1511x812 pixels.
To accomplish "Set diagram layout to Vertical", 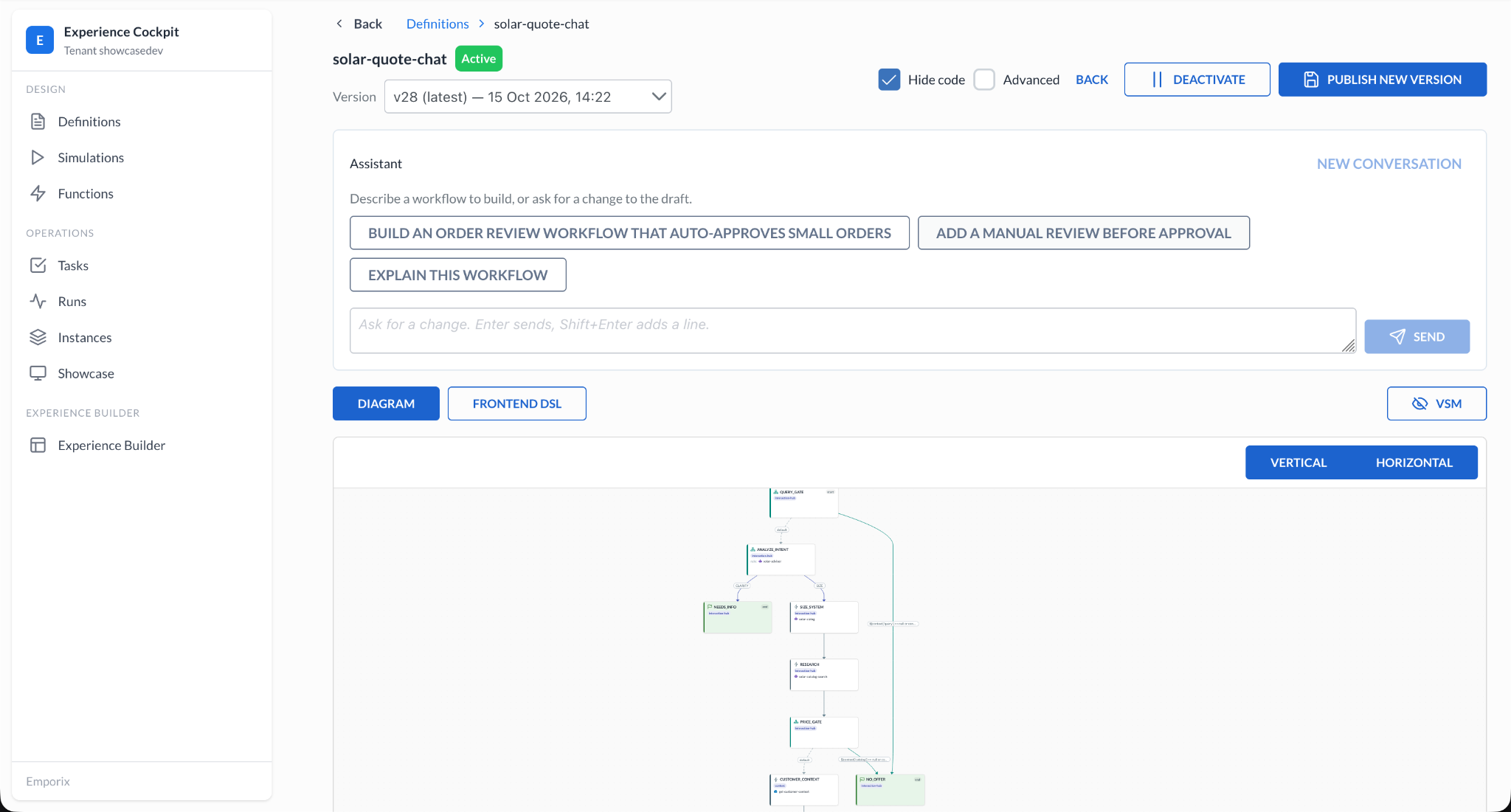I will [1299, 462].
